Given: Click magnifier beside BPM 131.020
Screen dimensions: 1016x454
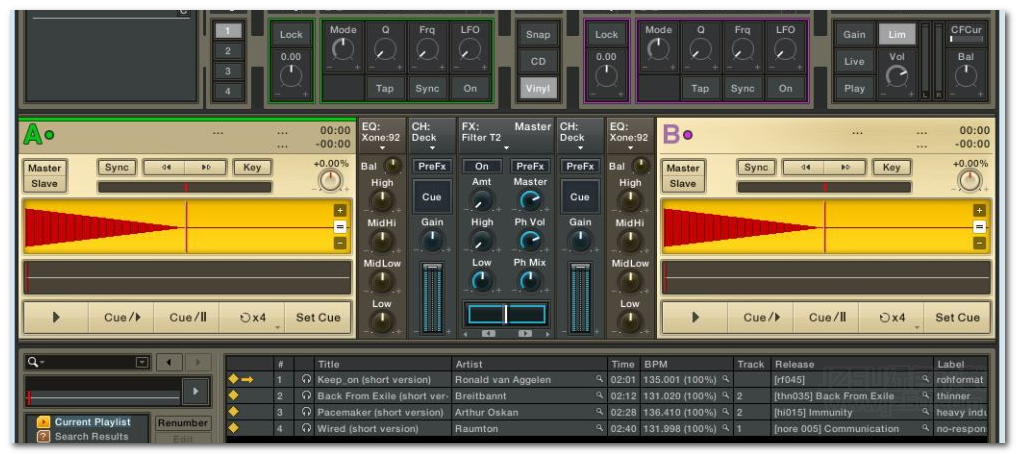Looking at the screenshot, I should click(x=726, y=396).
